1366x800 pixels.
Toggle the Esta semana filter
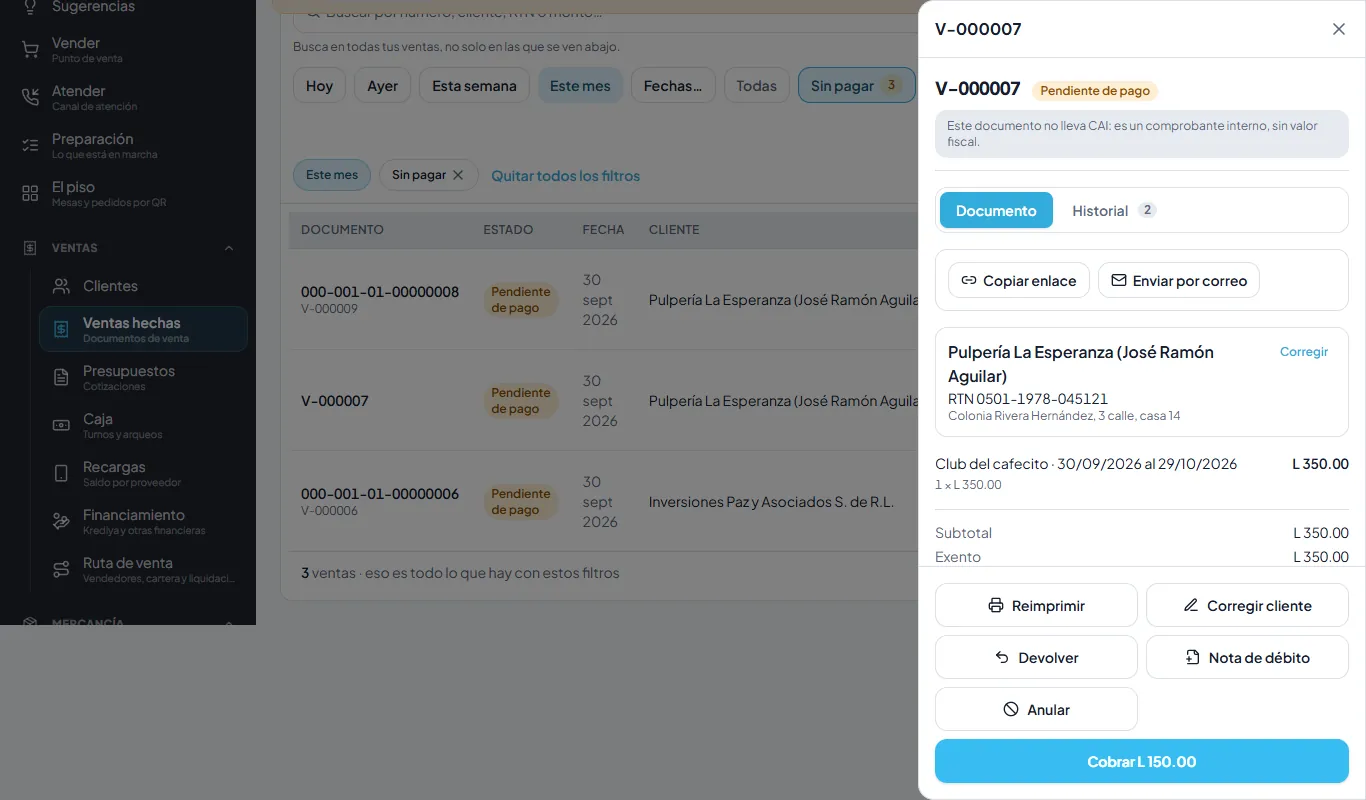point(474,86)
